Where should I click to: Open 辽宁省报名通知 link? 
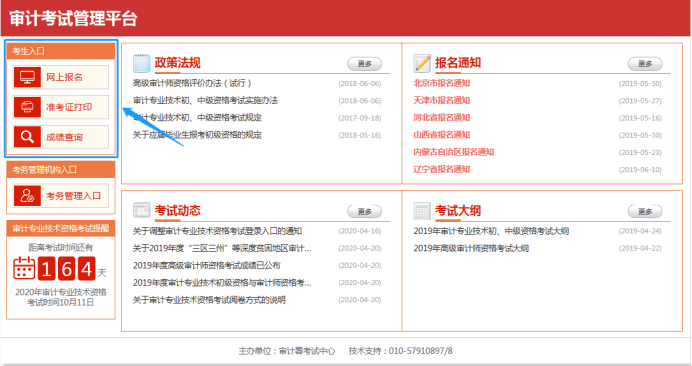(x=441, y=169)
